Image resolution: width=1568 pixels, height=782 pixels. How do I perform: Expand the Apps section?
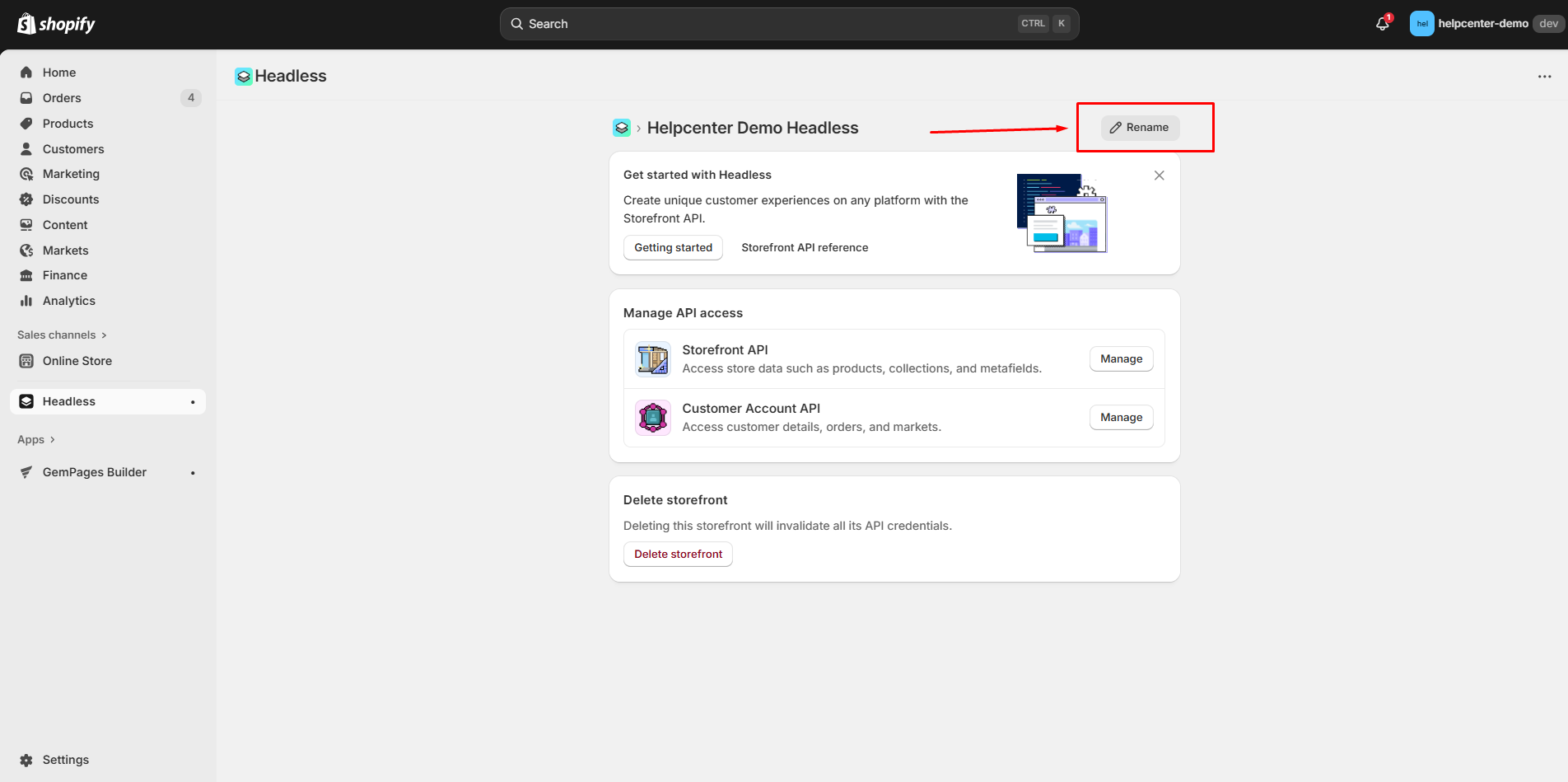click(x=36, y=439)
